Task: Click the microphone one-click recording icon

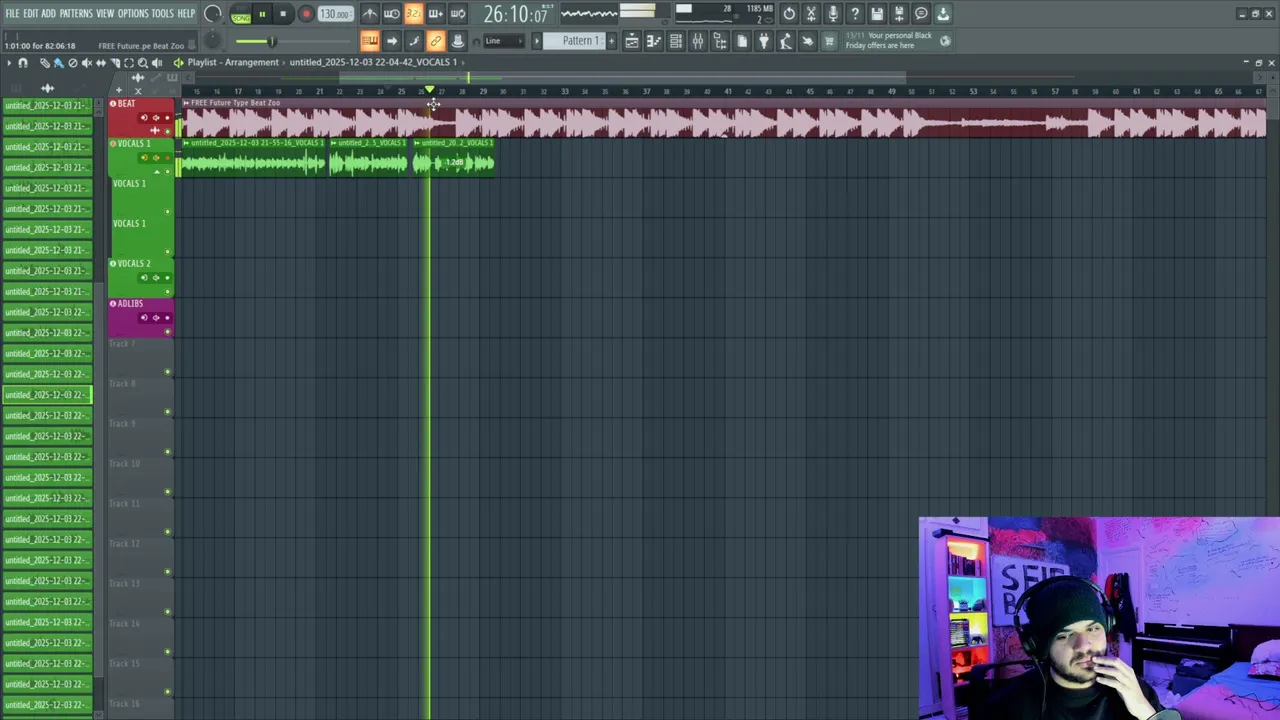Action: 833,14
